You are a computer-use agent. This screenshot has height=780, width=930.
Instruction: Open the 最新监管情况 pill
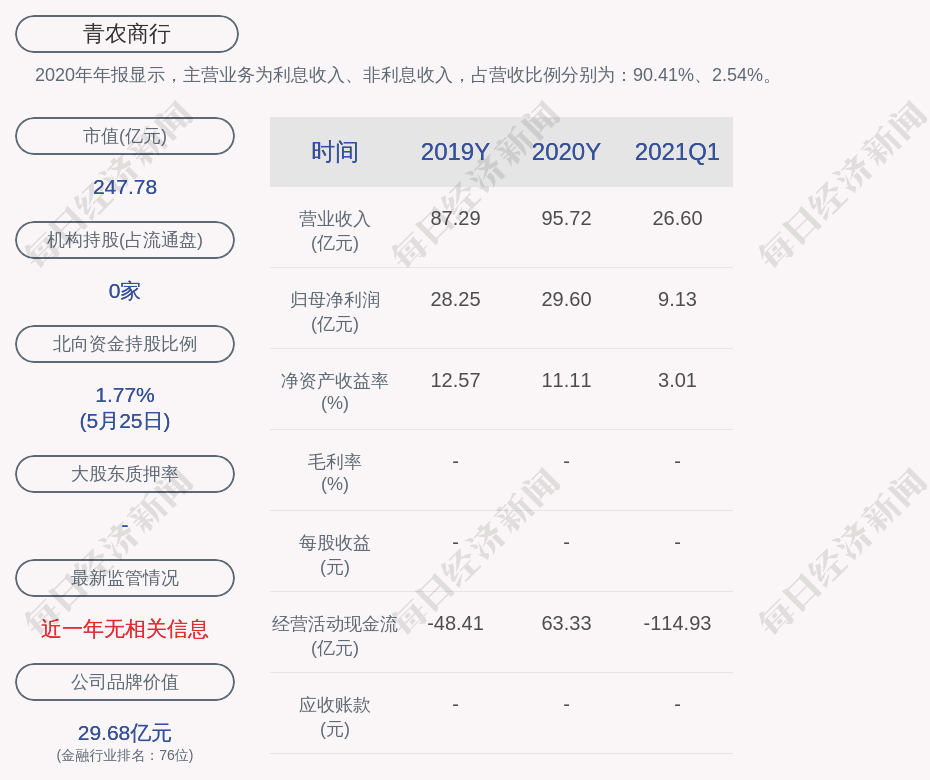125,578
